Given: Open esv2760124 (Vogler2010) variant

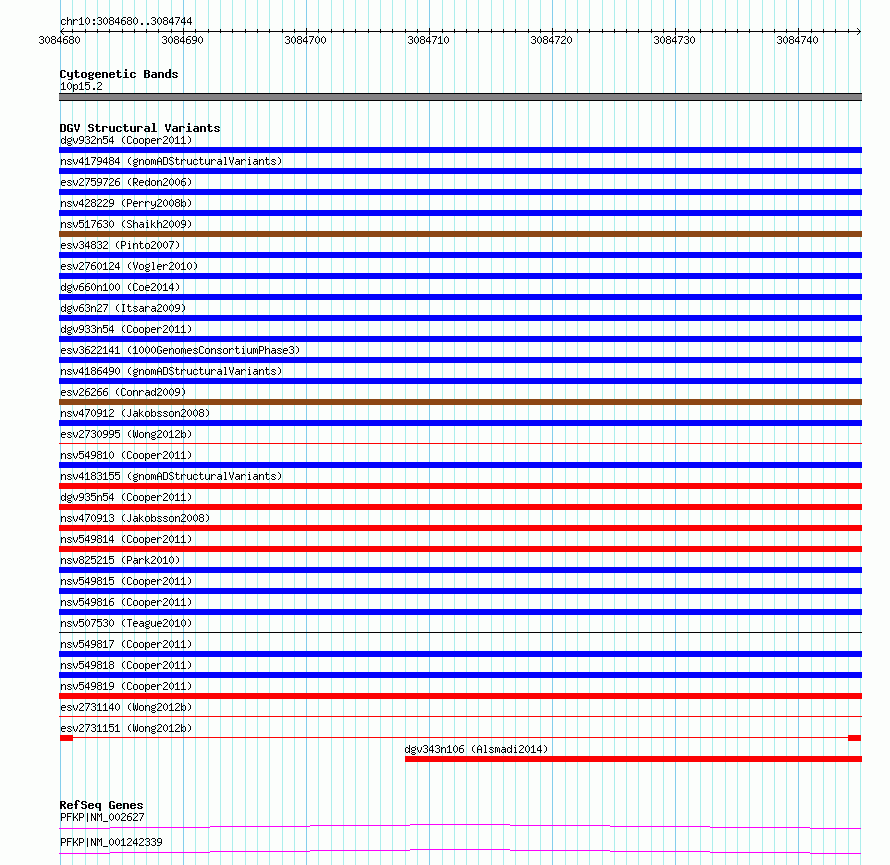Looking at the screenshot, I should click(x=129, y=266).
